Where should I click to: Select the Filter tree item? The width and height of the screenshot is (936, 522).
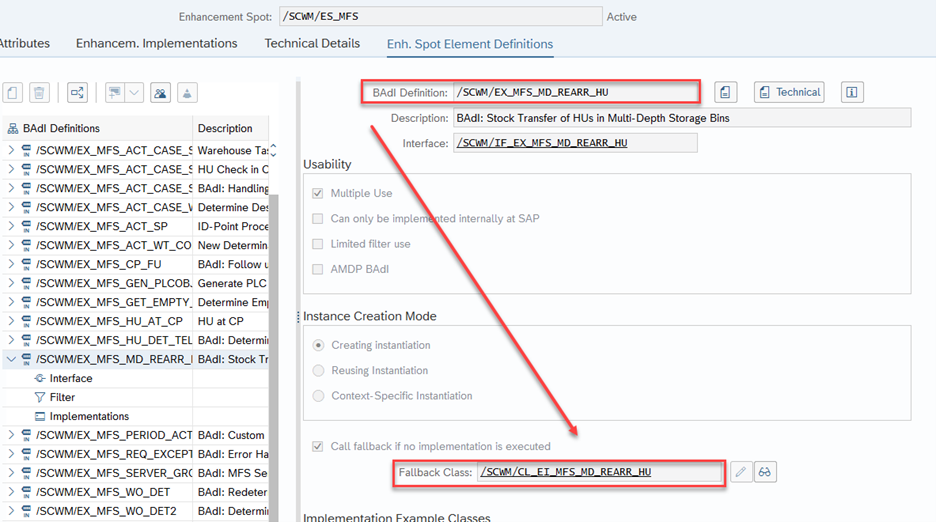click(62, 397)
